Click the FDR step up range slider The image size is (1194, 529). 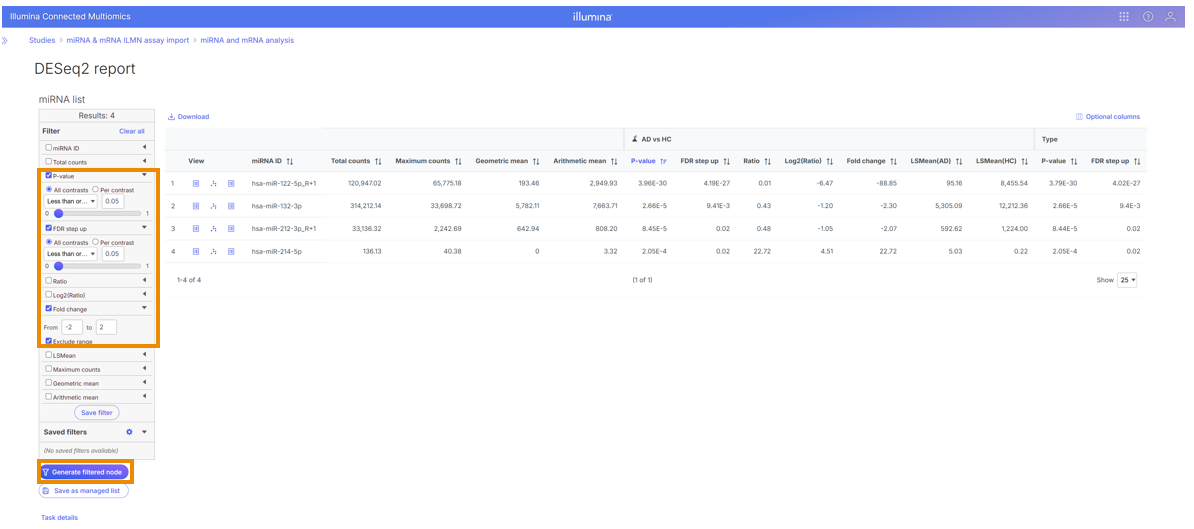pos(98,266)
